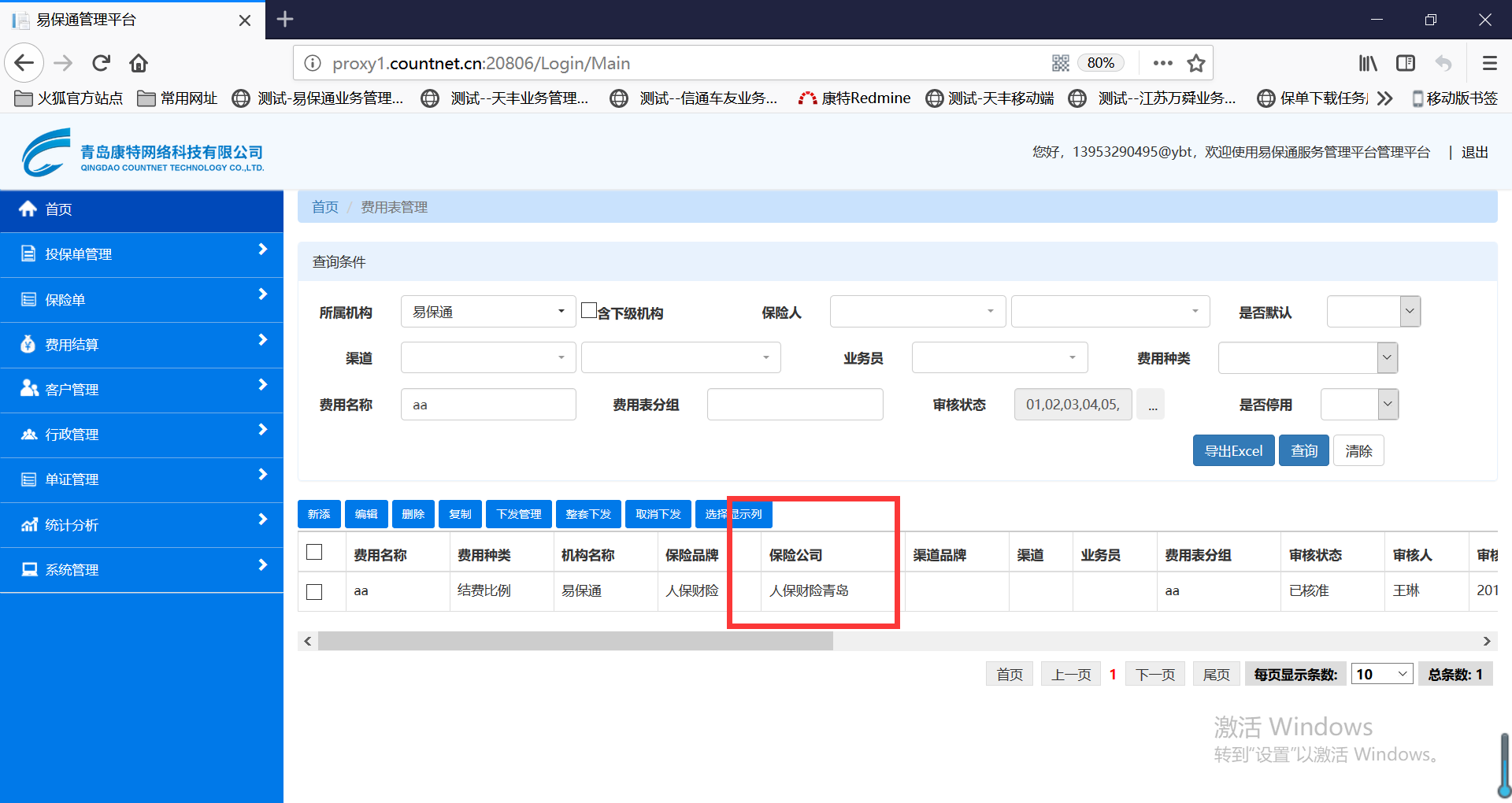Open the 所属机构 dropdown showing 易保通

tap(487, 312)
